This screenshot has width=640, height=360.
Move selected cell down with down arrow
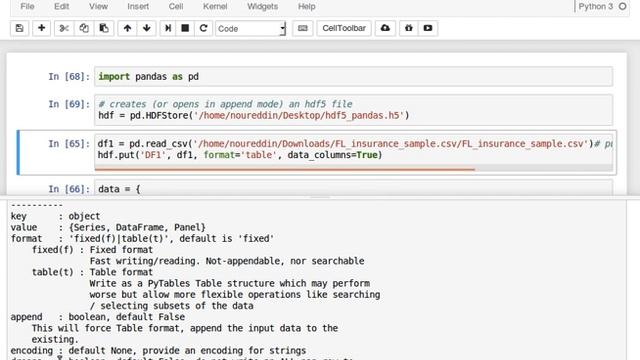click(x=147, y=28)
